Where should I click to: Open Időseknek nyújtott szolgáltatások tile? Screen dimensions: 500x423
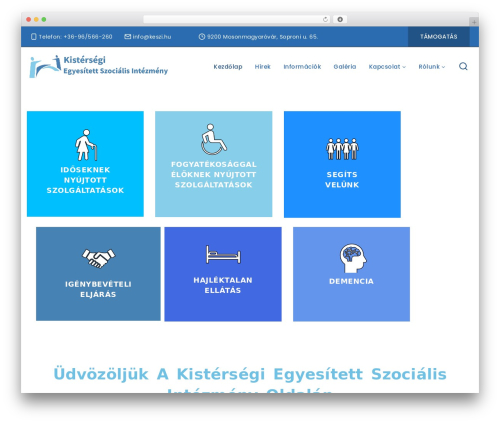(85, 164)
